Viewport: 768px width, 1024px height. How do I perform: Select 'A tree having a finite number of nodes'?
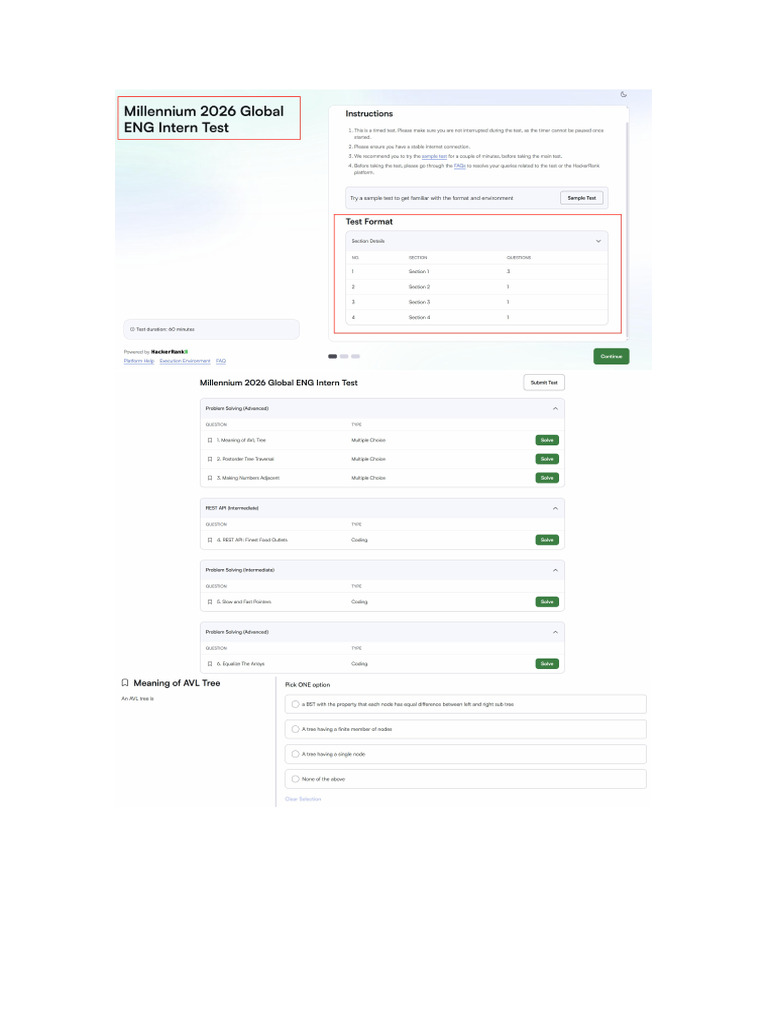tap(466, 729)
